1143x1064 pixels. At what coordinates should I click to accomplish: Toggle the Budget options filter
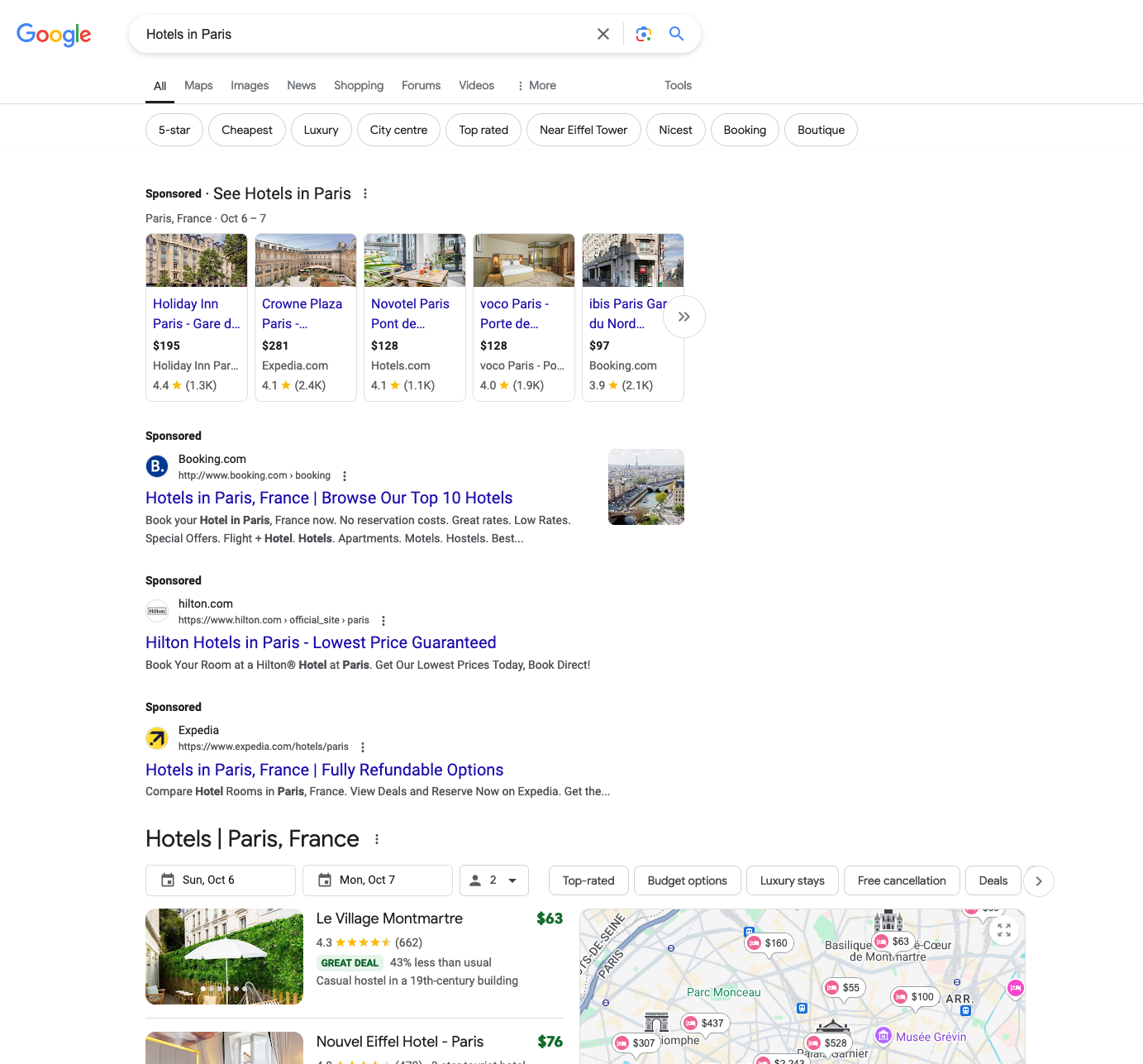[688, 880]
